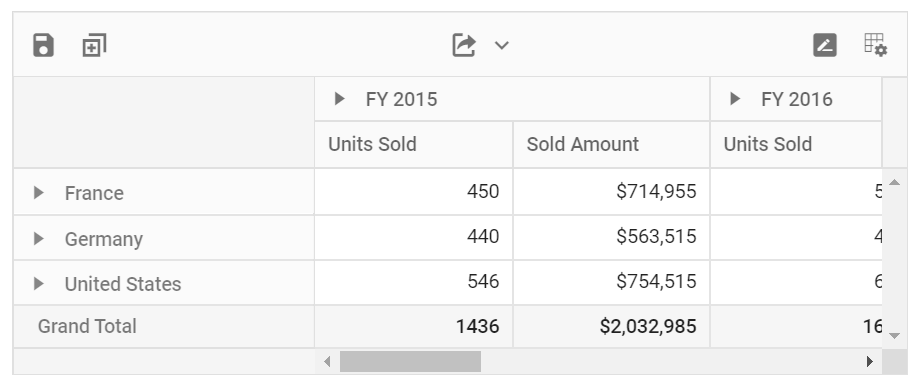Select the Units Sold header under FY 2015
Image resolution: width=922 pixels, height=387 pixels.
tap(414, 145)
